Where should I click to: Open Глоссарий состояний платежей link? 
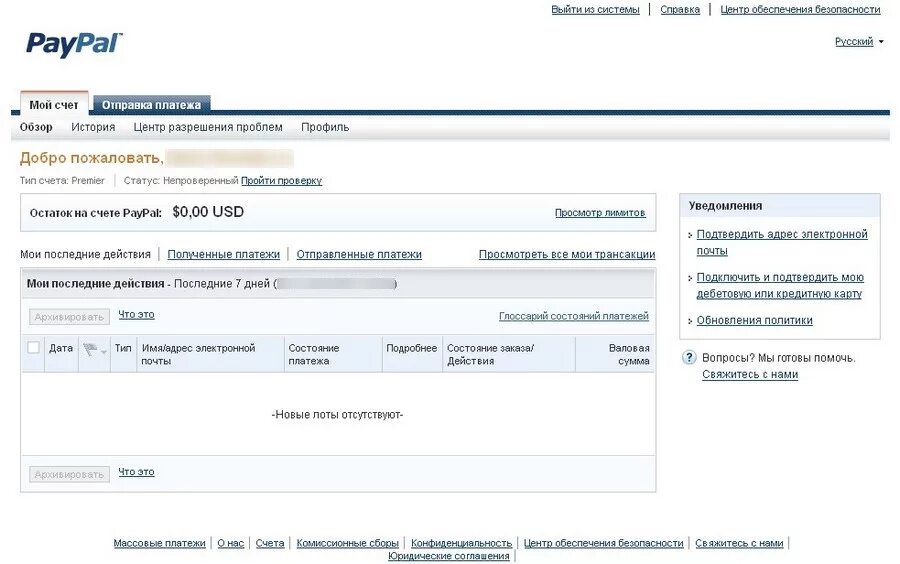pos(573,316)
